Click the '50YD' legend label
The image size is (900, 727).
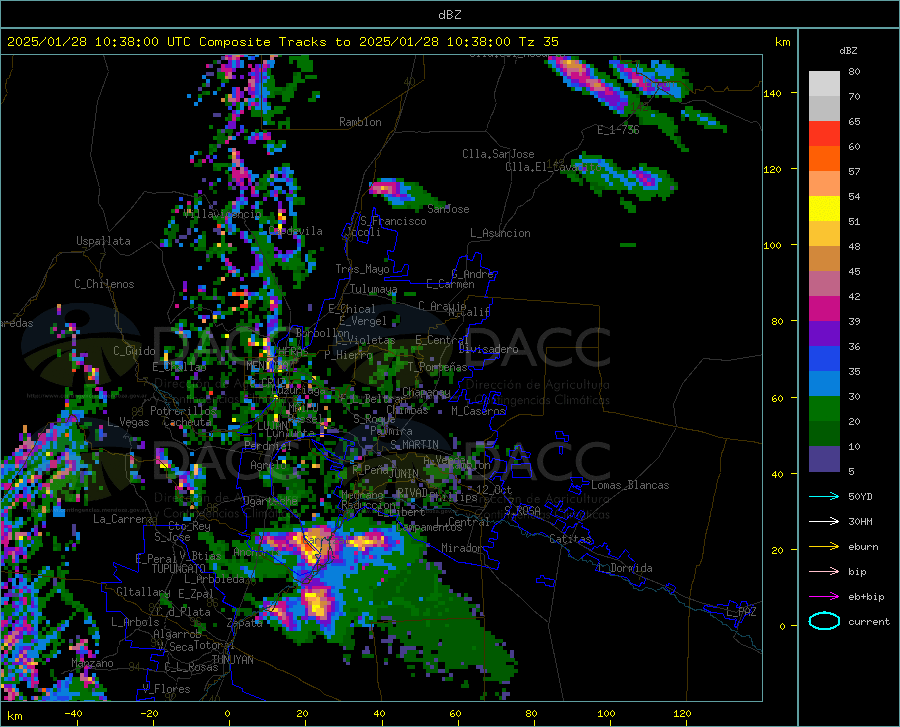(x=860, y=496)
